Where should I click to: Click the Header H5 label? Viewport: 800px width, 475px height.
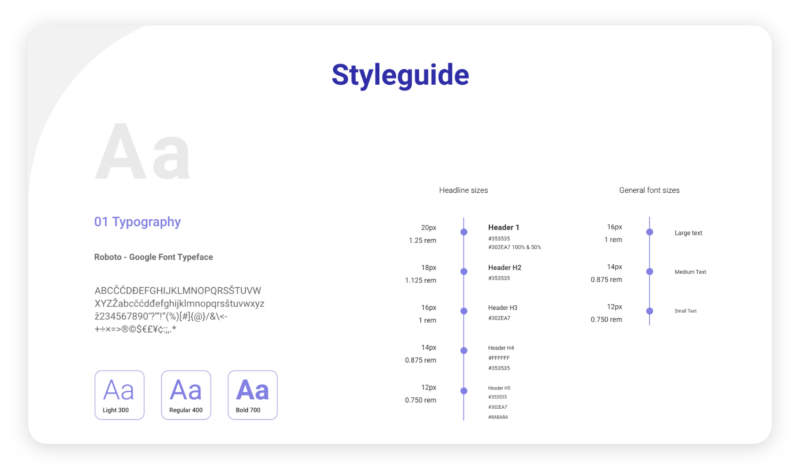point(499,388)
